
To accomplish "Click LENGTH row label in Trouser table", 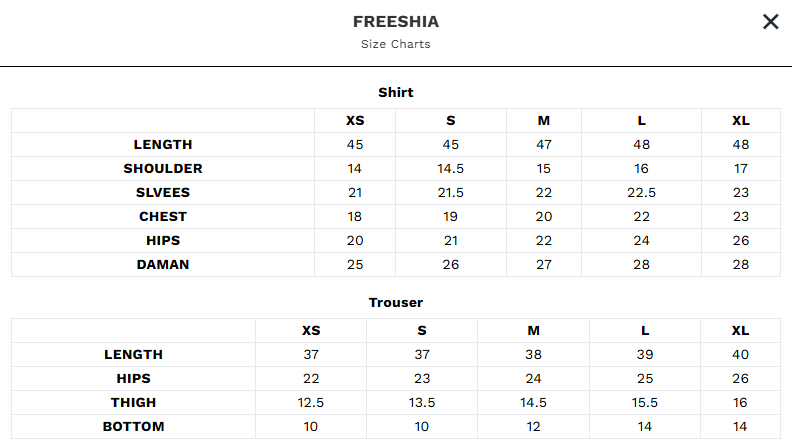I will (x=133, y=355).
